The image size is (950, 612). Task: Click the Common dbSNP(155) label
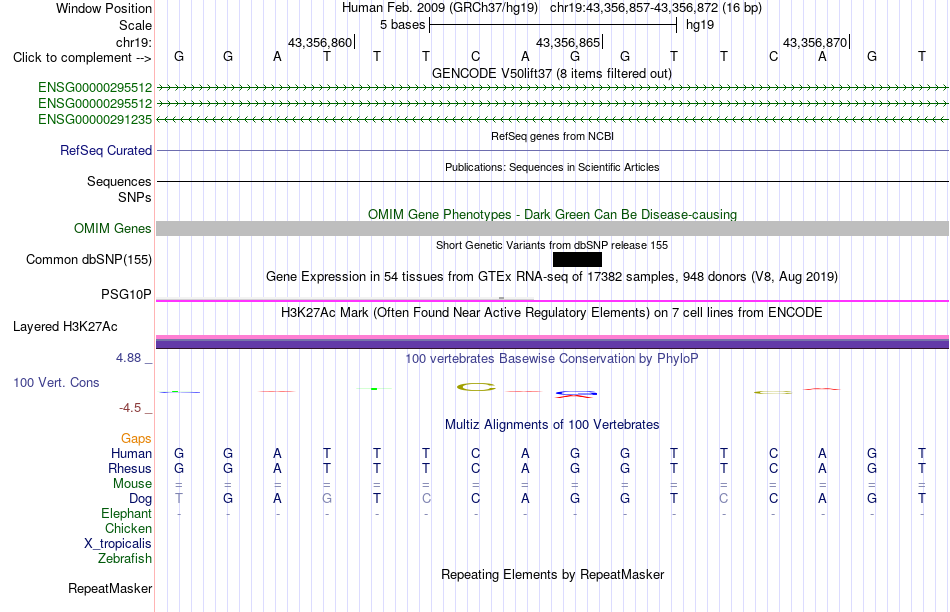coord(88,259)
